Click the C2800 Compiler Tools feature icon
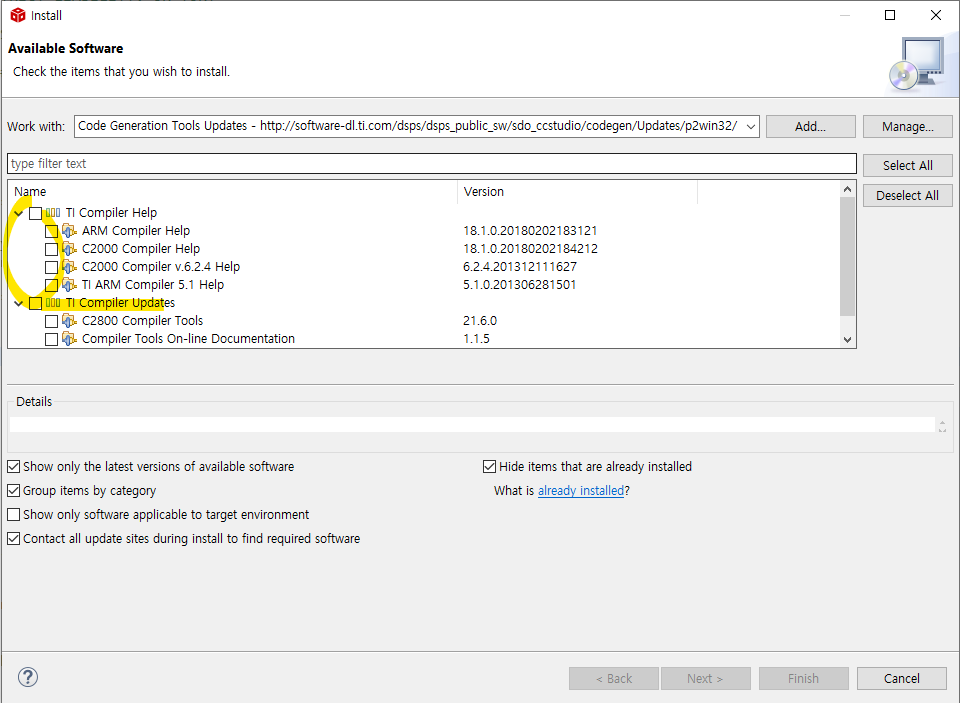Viewport: 960px width, 703px height. click(x=69, y=321)
